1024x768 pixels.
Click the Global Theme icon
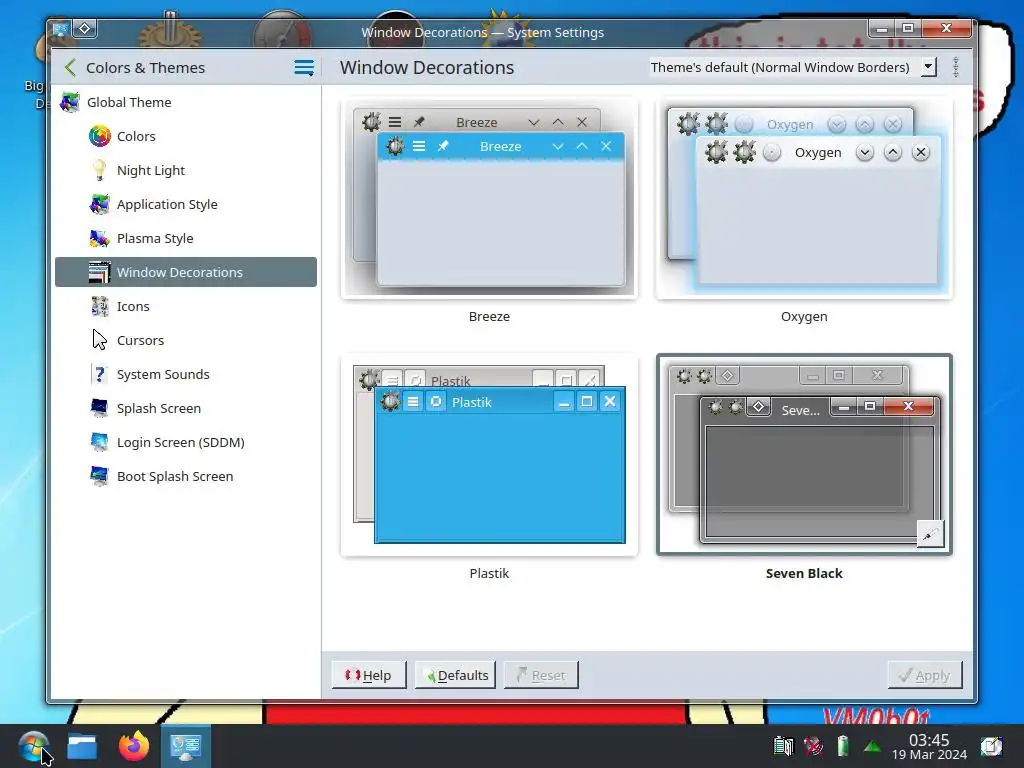[x=70, y=103]
